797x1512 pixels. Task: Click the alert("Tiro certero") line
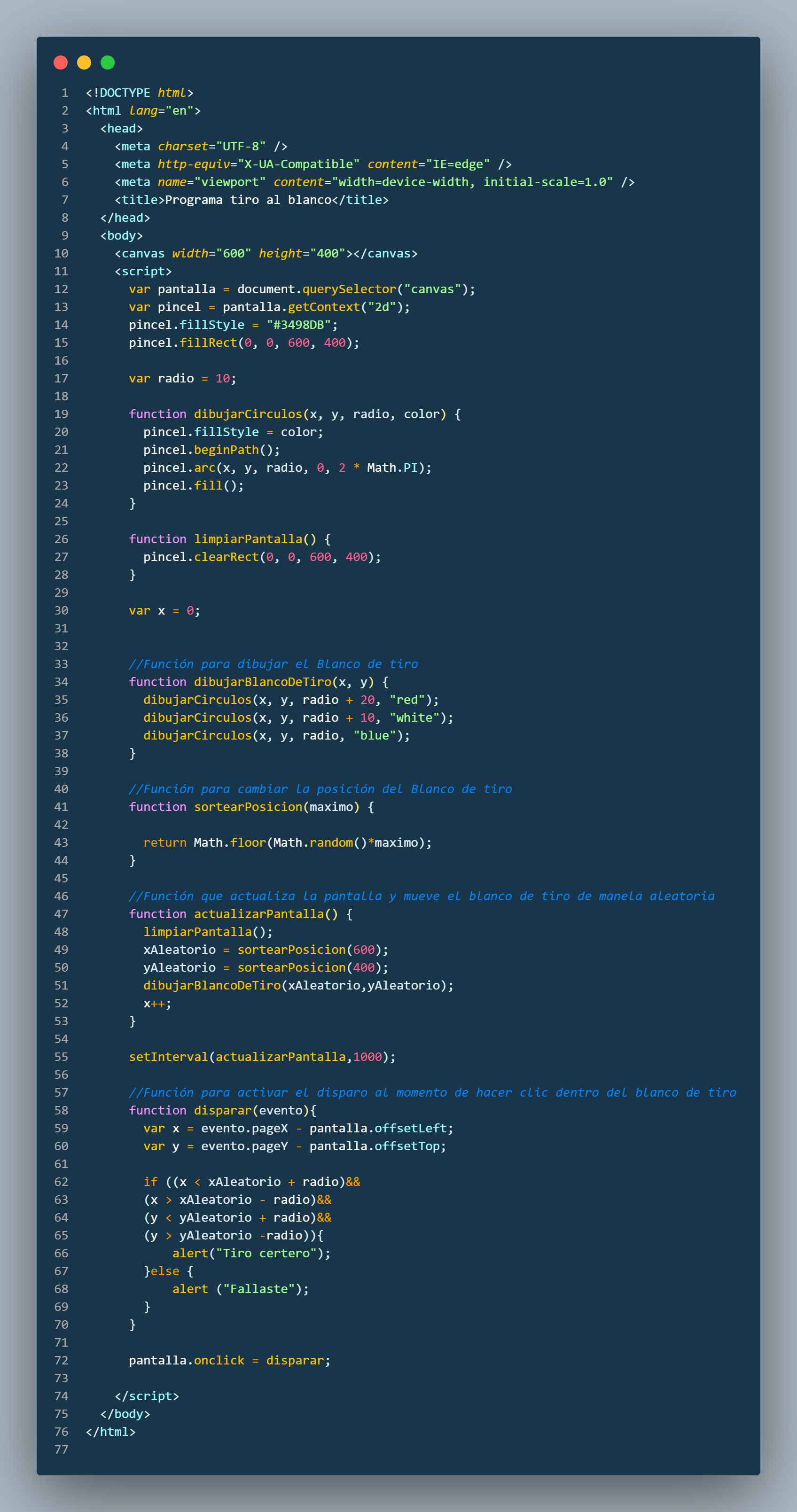tap(251, 1253)
